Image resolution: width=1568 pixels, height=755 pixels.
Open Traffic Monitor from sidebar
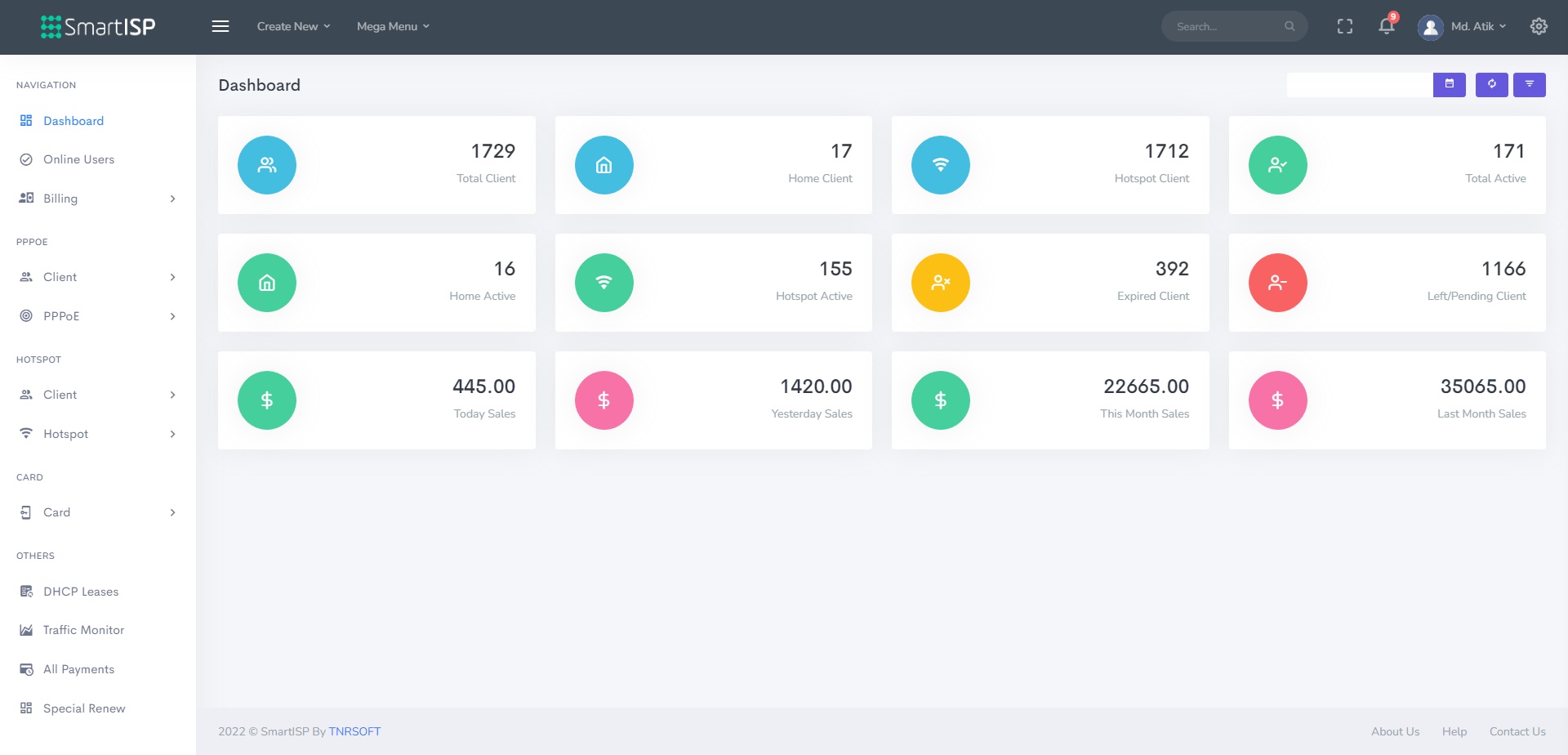83,630
